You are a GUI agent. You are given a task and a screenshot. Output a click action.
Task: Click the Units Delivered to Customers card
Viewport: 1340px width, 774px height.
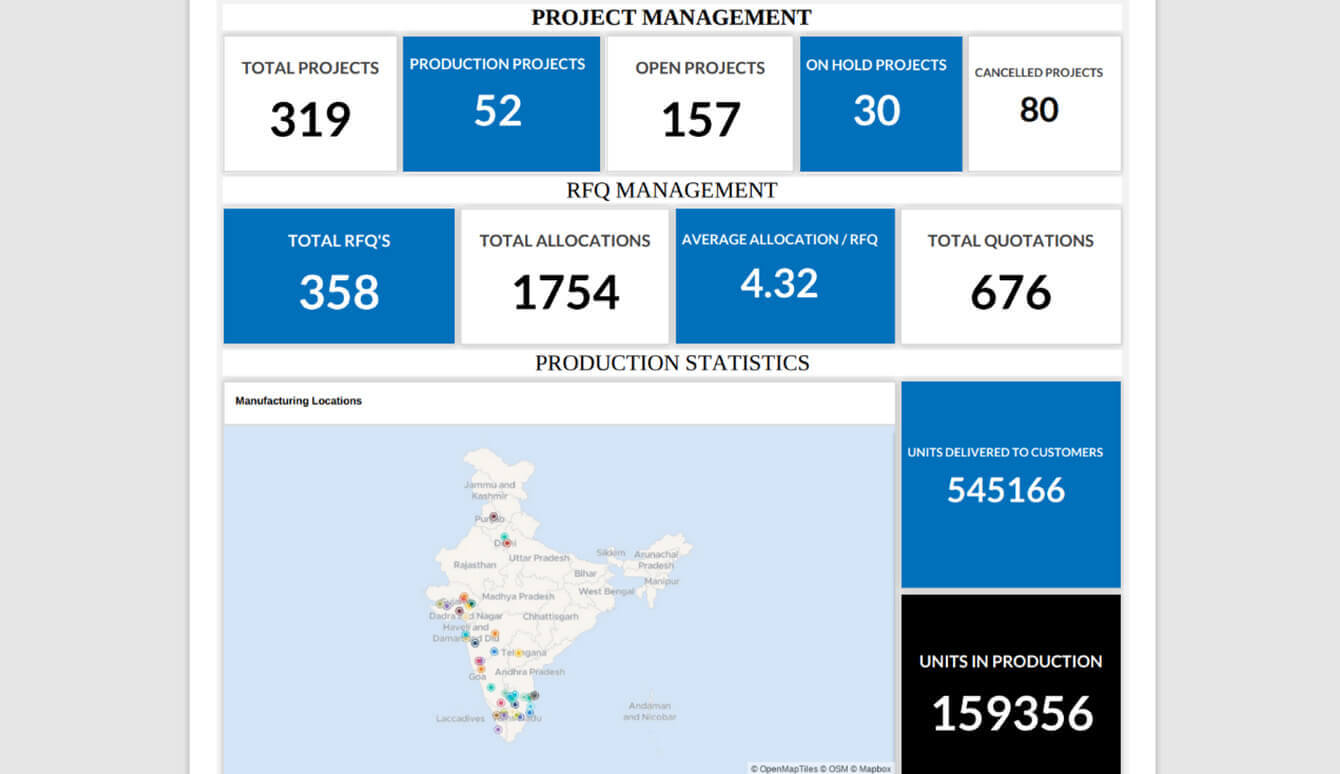coord(1010,484)
